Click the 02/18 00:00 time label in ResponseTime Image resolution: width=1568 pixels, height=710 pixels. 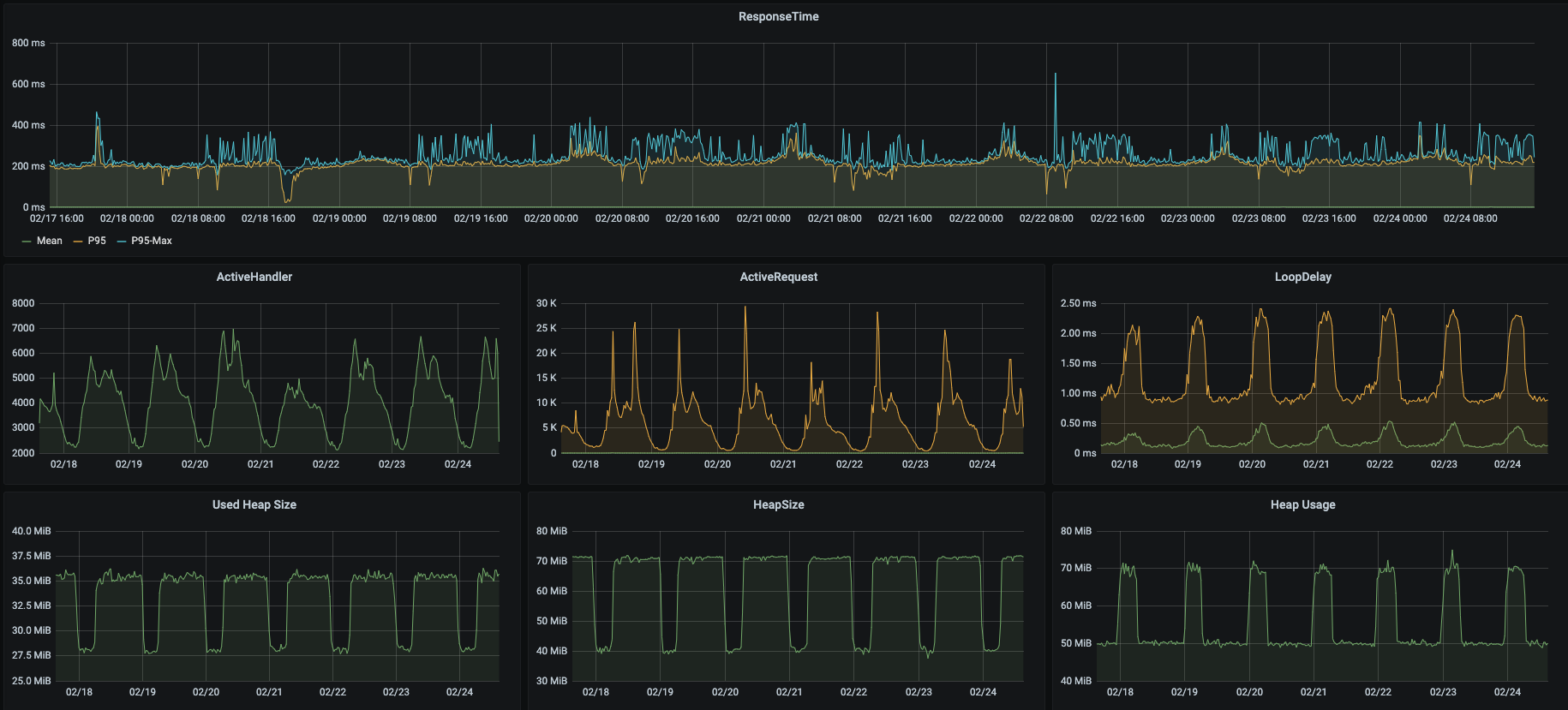pos(127,218)
